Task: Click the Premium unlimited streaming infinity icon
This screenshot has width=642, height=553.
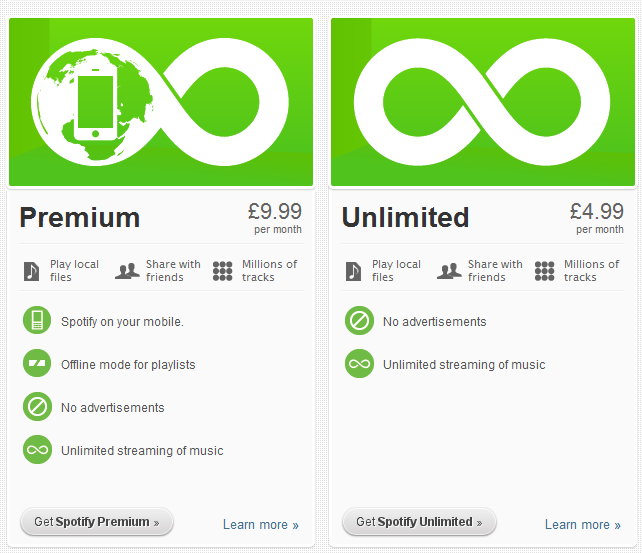Action: coord(37,449)
